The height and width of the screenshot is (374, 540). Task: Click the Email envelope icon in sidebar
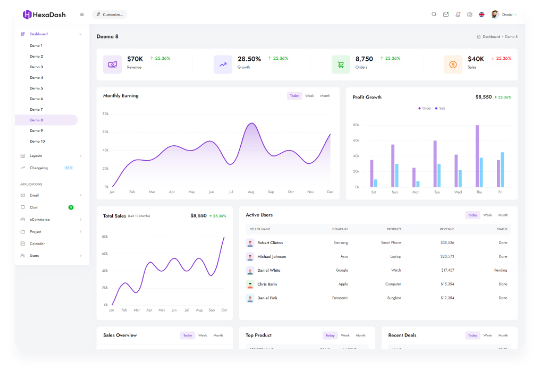pos(23,195)
